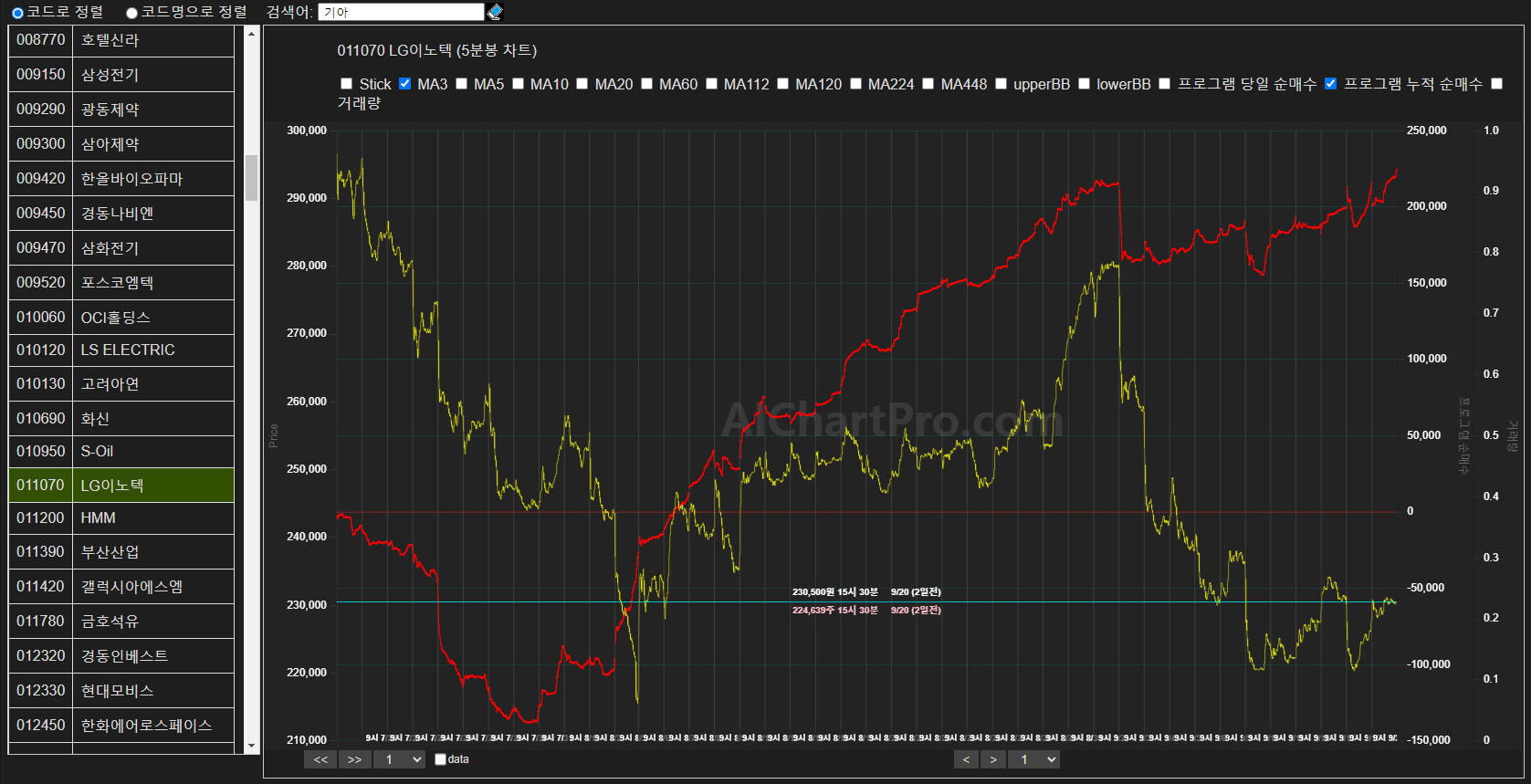Check the MA448 checkbox

pyautogui.click(x=928, y=84)
